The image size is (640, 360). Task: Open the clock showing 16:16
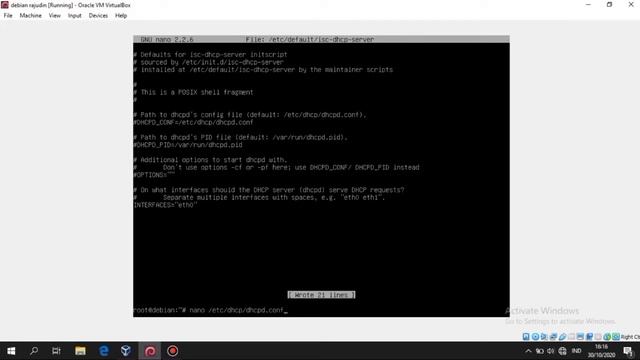(601, 351)
